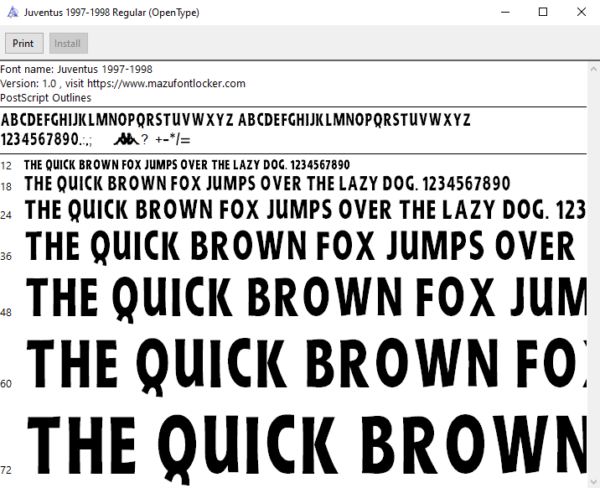Click the scrollbar down arrow
This screenshot has height=488, width=600.
[593, 481]
